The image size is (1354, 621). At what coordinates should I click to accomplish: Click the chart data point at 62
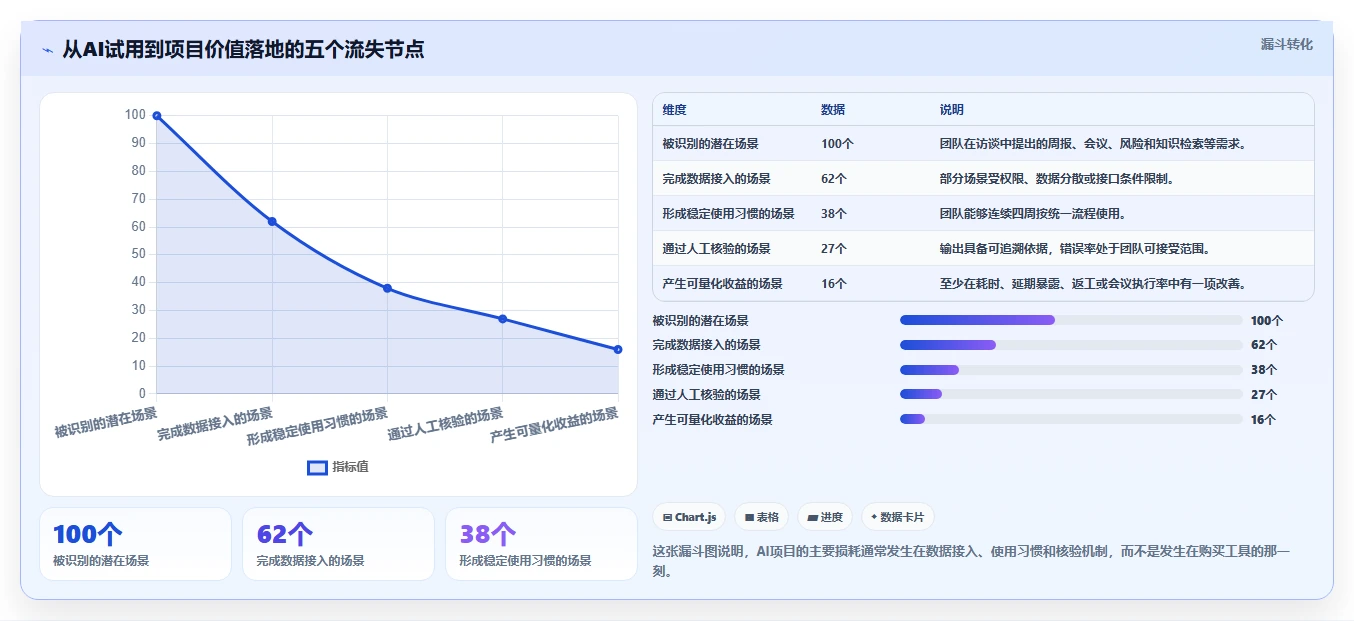(x=272, y=221)
